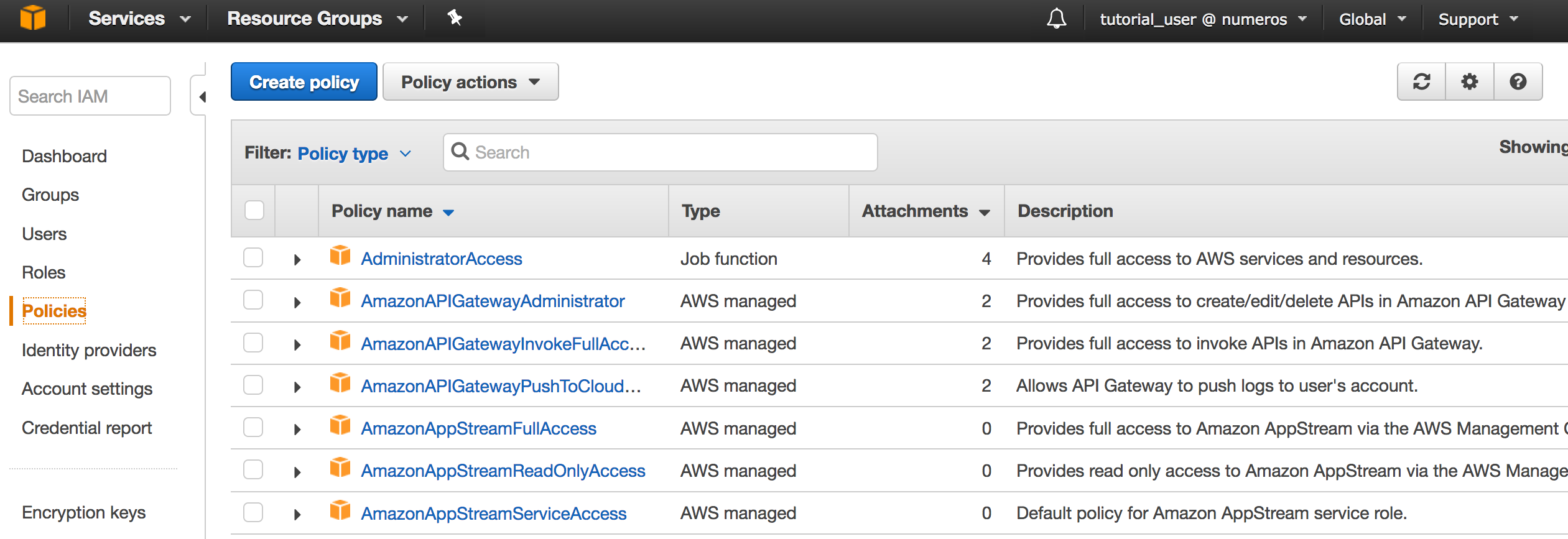Click the help question mark icon
The image size is (1568, 539).
[1518, 81]
